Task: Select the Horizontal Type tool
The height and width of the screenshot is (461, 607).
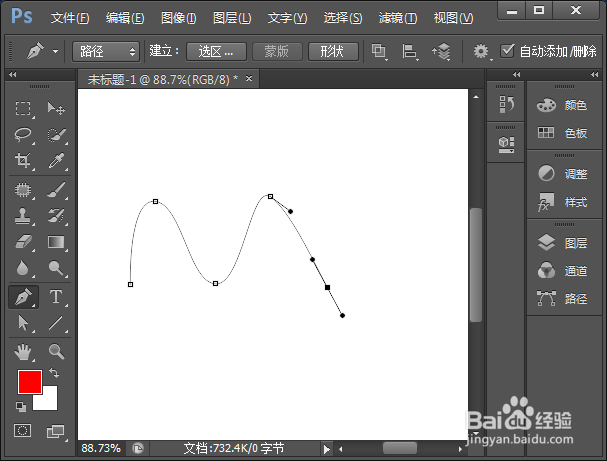Action: [x=56, y=297]
